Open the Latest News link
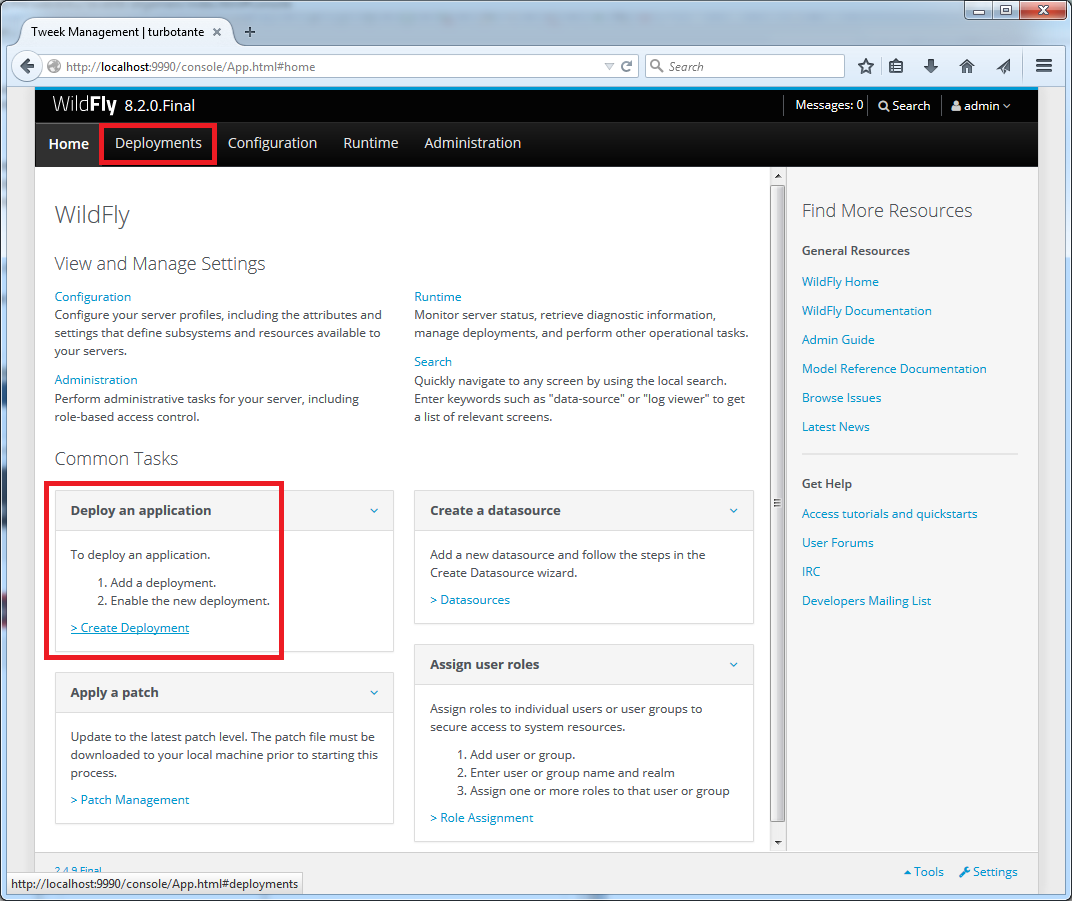The width and height of the screenshot is (1072, 901). click(x=835, y=427)
